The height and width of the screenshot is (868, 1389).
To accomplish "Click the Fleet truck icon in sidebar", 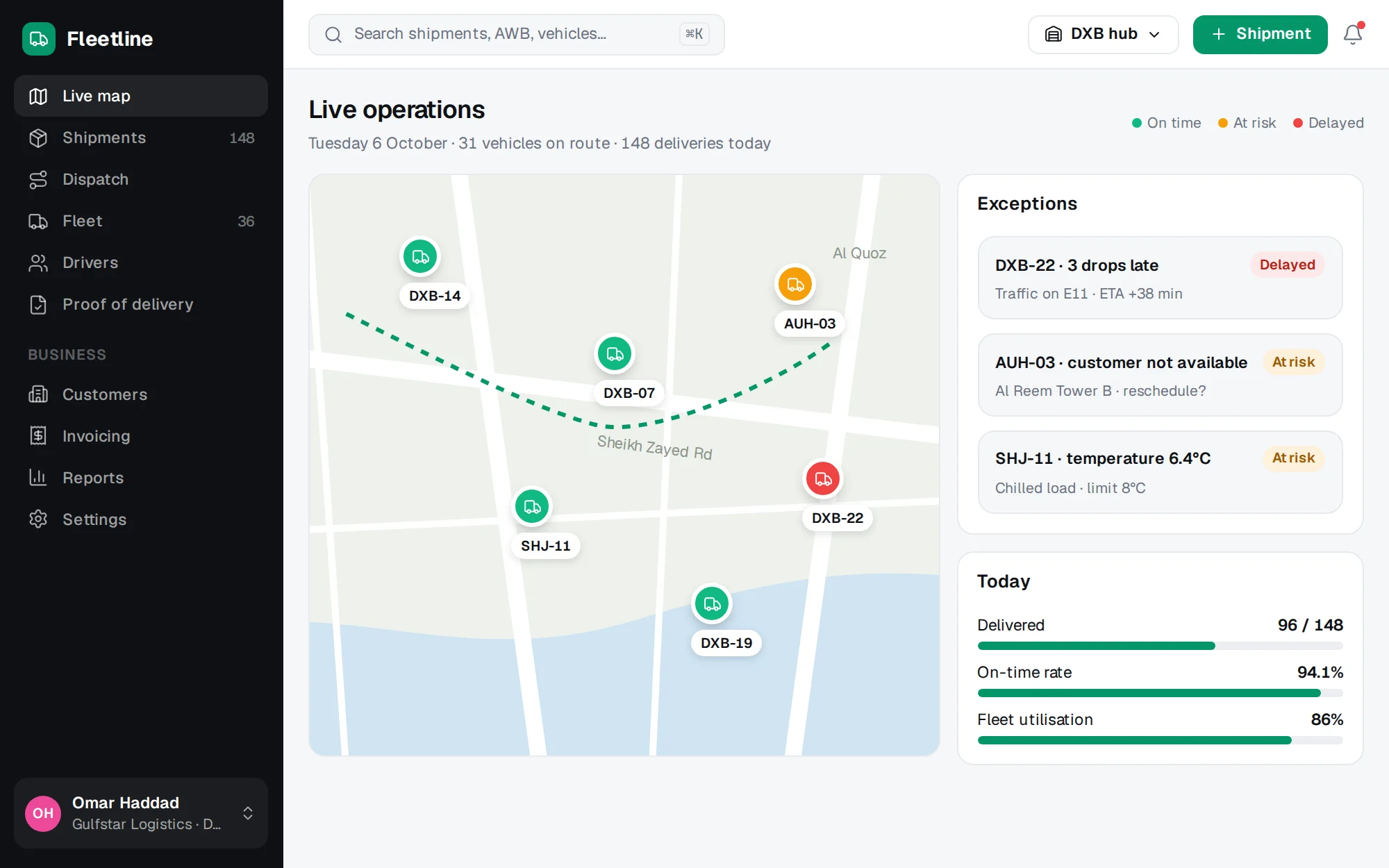I will coord(38,221).
